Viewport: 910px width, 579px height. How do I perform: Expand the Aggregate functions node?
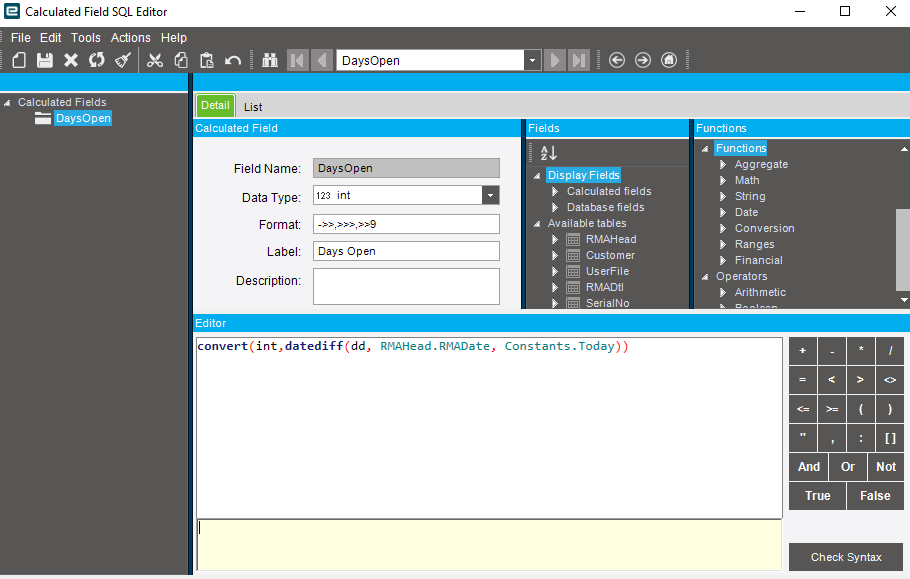[723, 165]
